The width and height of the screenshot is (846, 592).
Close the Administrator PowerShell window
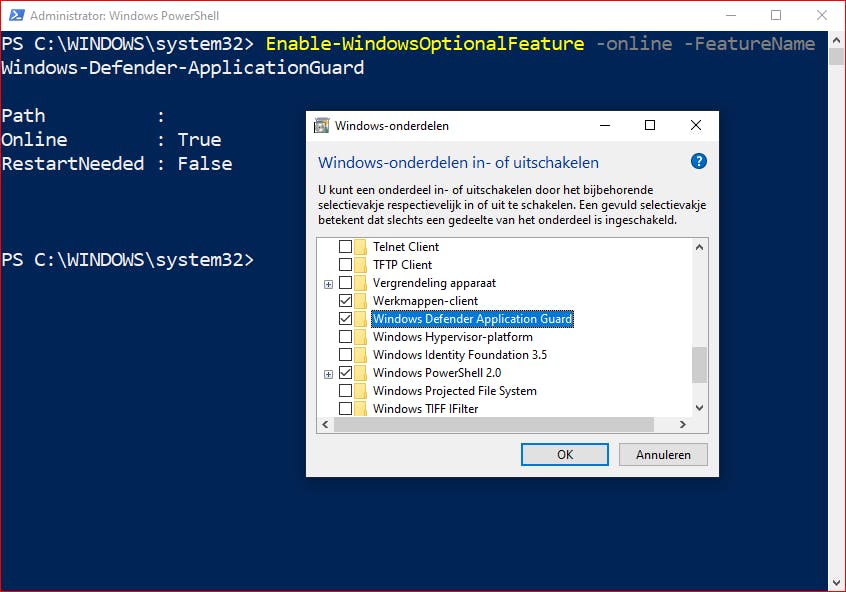pyautogui.click(x=821, y=15)
